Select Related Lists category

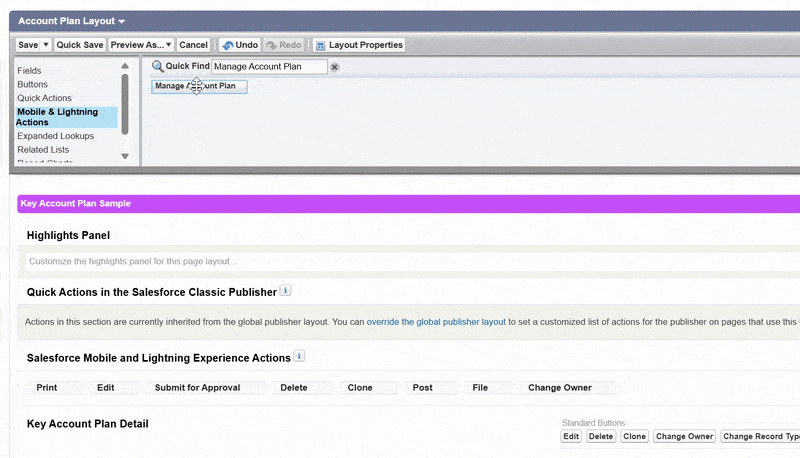[x=43, y=149]
